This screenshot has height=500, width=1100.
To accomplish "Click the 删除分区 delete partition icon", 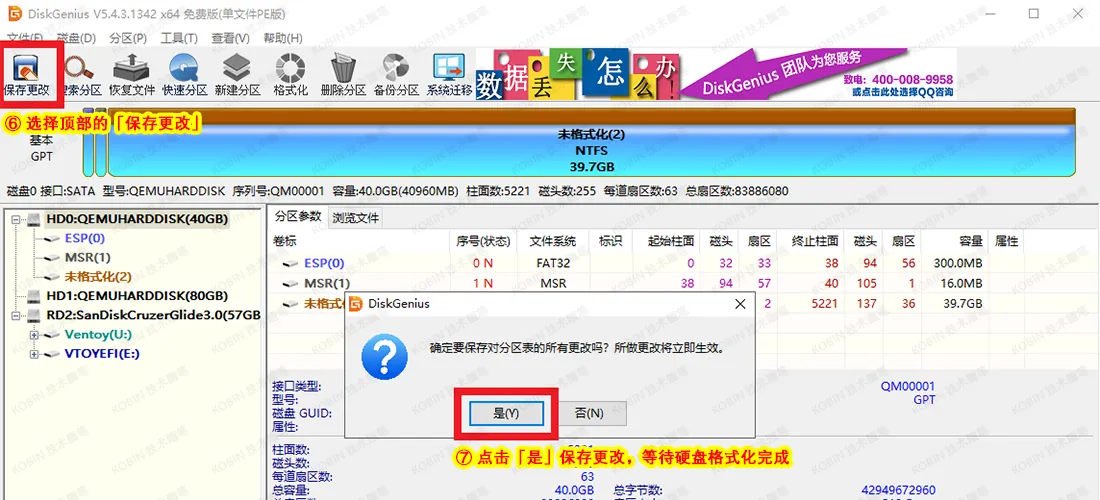I will (x=343, y=75).
